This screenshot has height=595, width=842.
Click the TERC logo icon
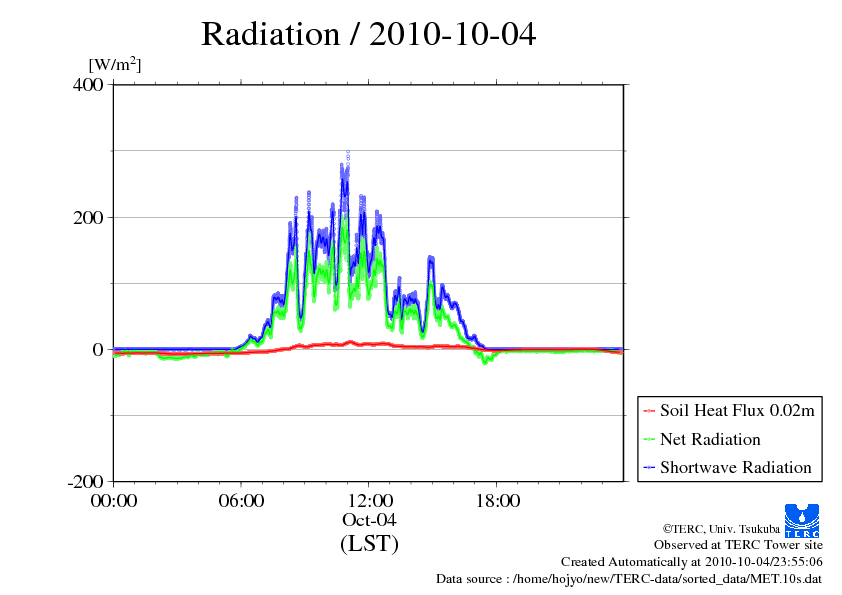(802, 521)
